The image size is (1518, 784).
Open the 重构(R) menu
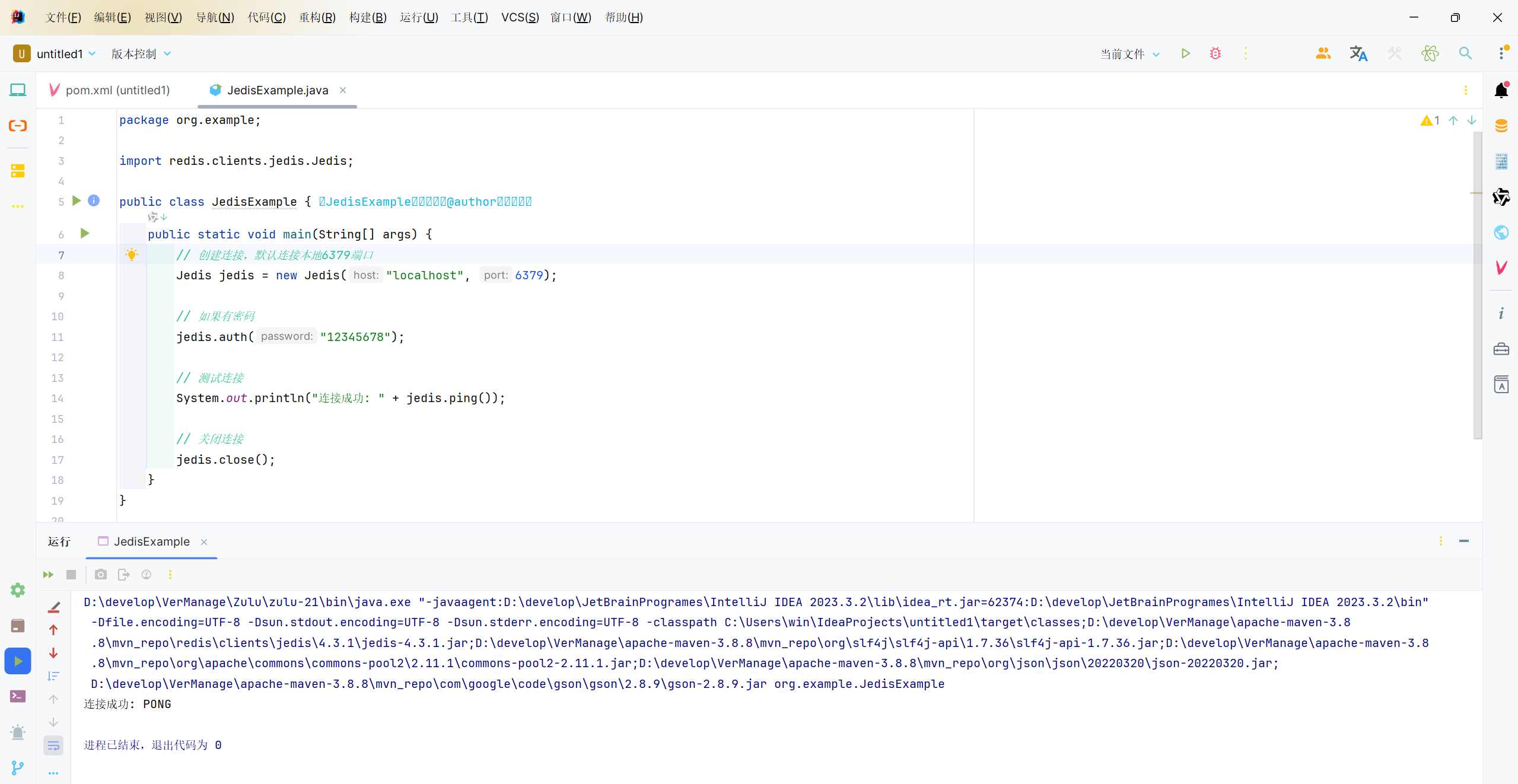[317, 17]
